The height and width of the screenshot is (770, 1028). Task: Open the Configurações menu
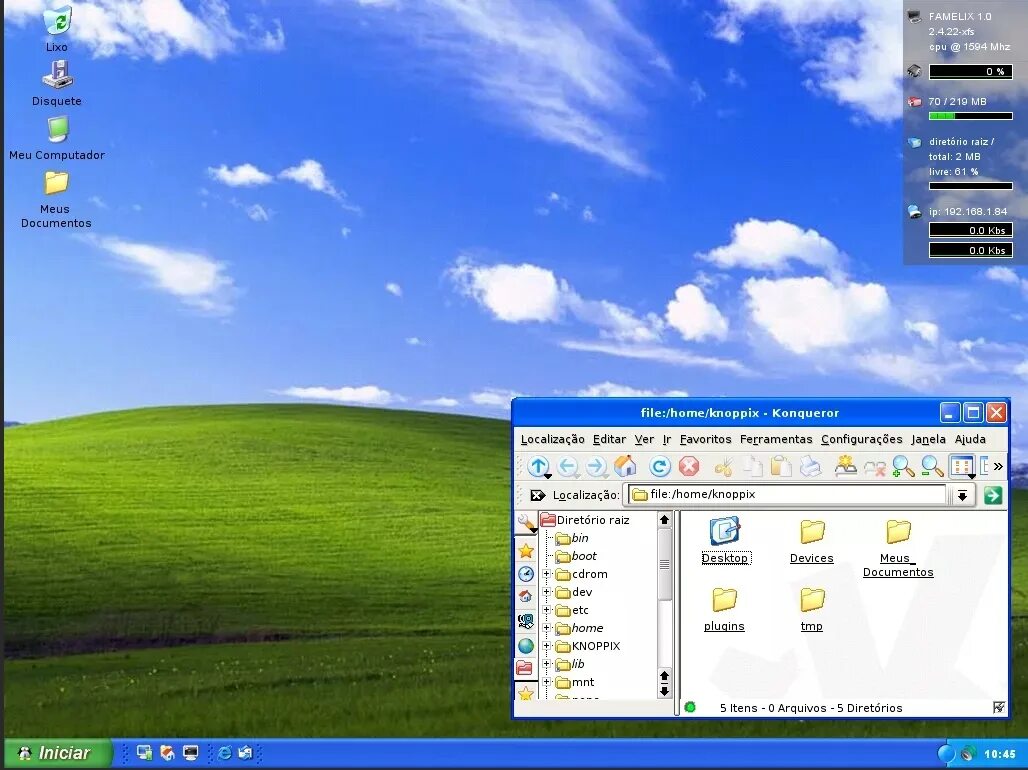pyautogui.click(x=861, y=439)
